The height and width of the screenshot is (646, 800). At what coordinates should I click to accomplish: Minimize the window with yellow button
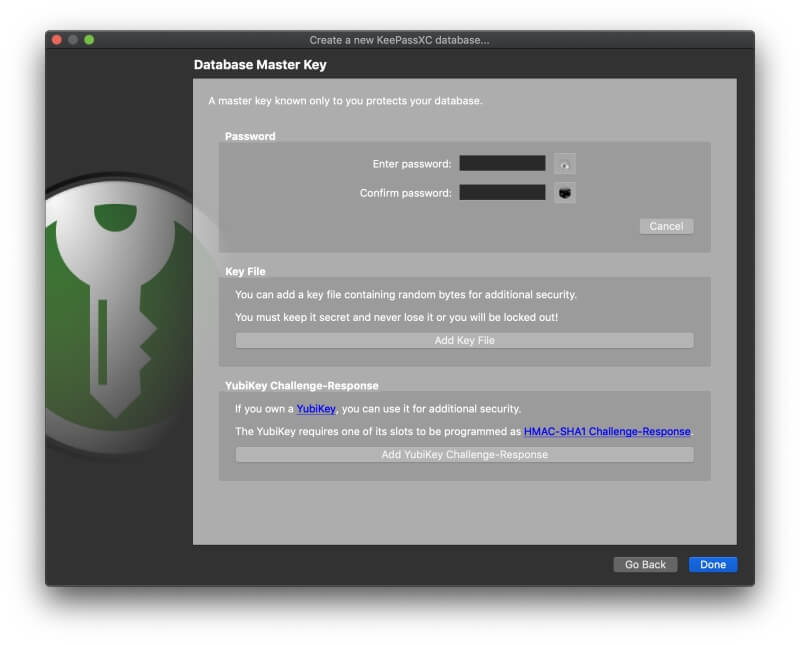coord(73,40)
